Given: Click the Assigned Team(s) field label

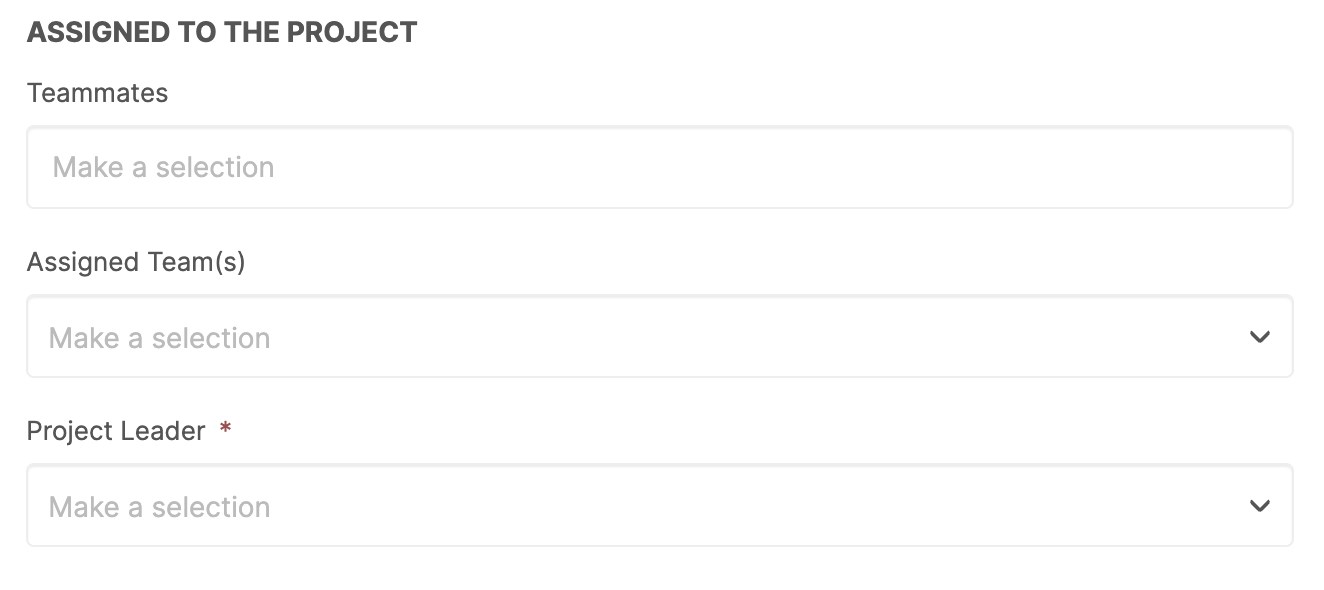Looking at the screenshot, I should 136,262.
